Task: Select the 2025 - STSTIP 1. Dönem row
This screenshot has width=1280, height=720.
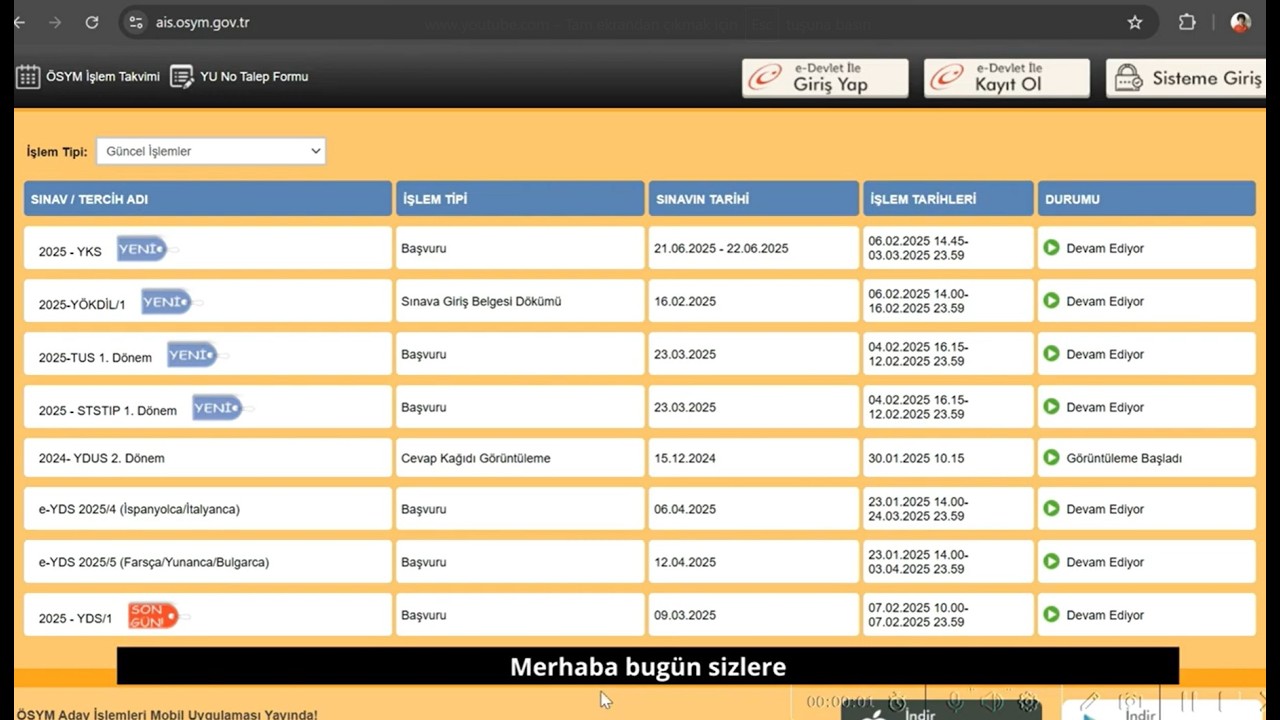Action: click(640, 407)
